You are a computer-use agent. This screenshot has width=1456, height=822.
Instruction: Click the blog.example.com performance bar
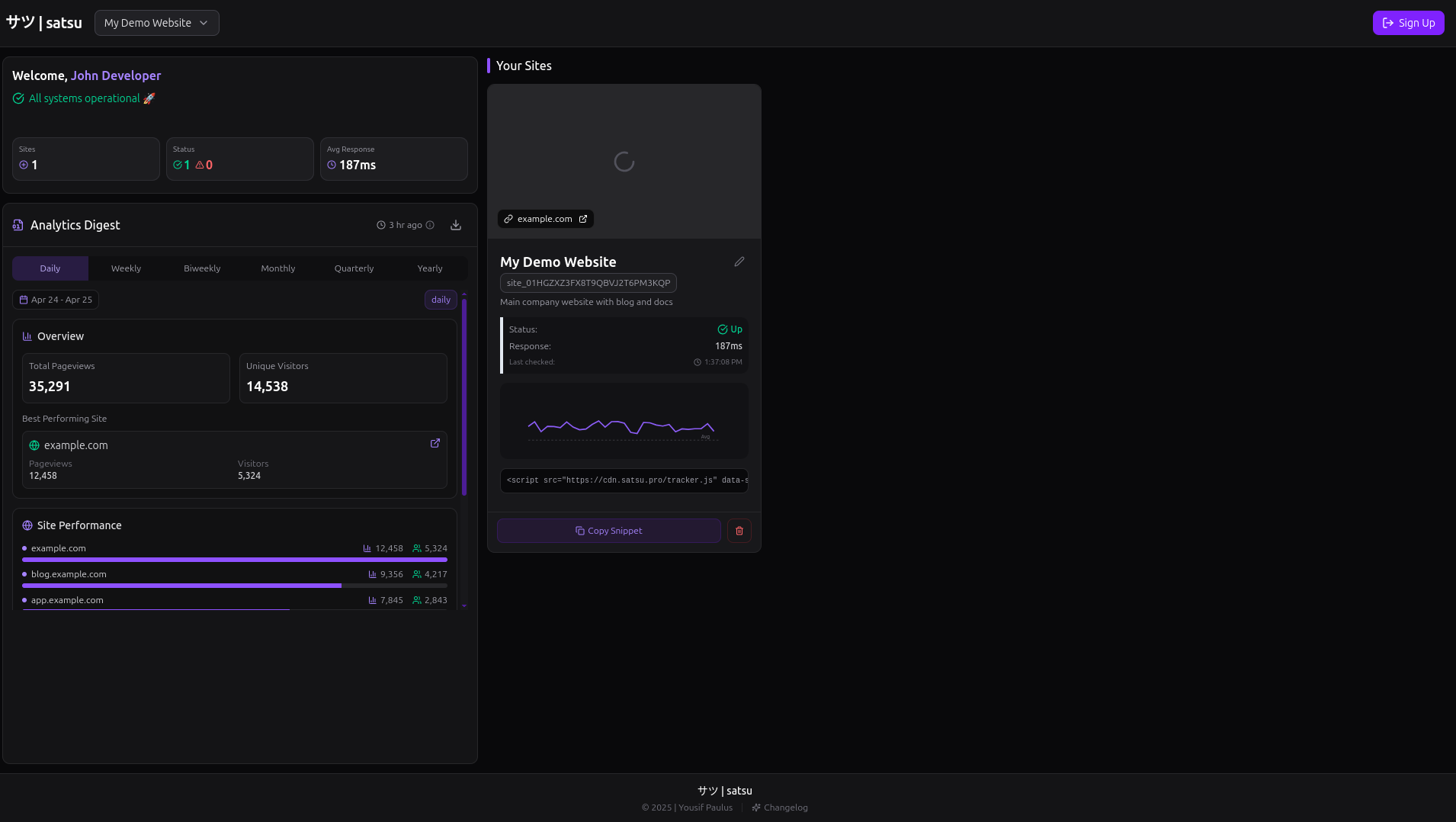click(235, 586)
